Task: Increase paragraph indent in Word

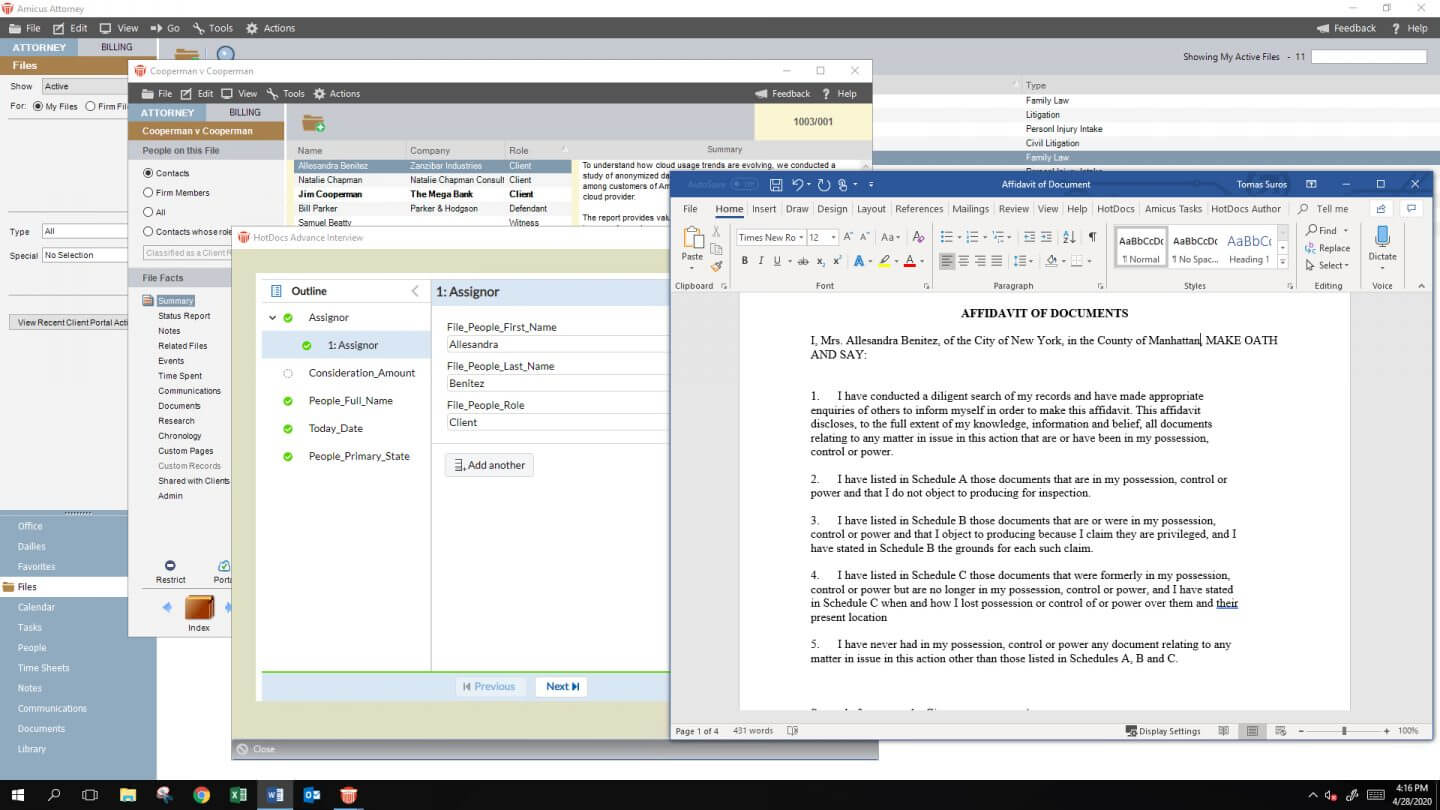Action: coord(1046,237)
